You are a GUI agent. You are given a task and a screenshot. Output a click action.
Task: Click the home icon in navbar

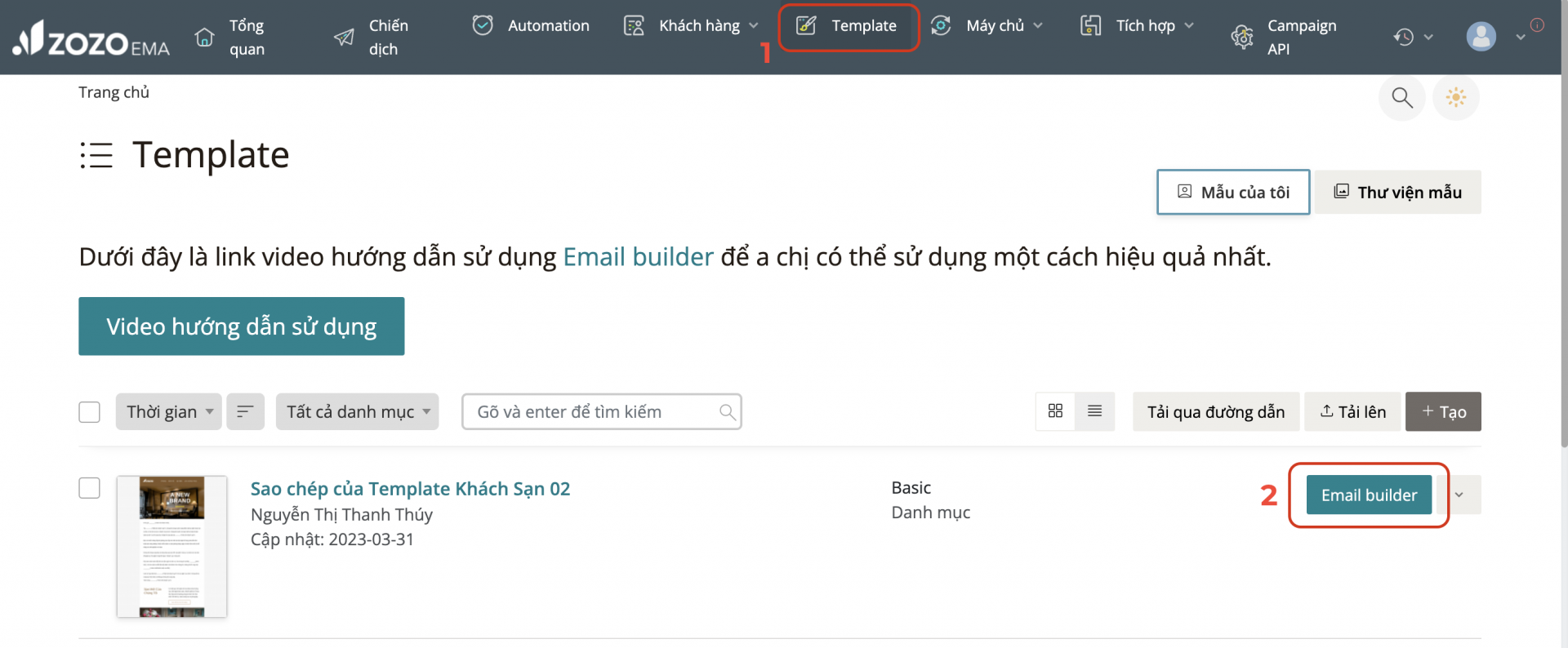204,38
